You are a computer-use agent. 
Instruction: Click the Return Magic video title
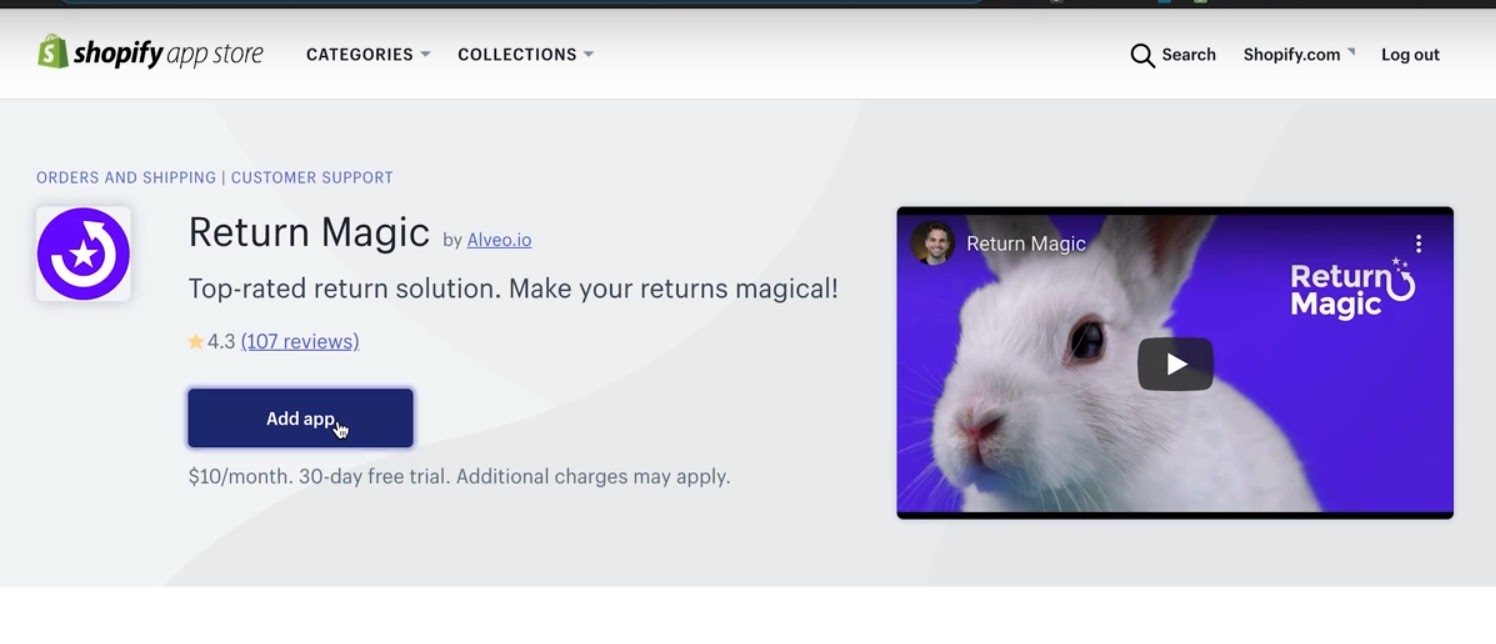pyautogui.click(x=1026, y=244)
